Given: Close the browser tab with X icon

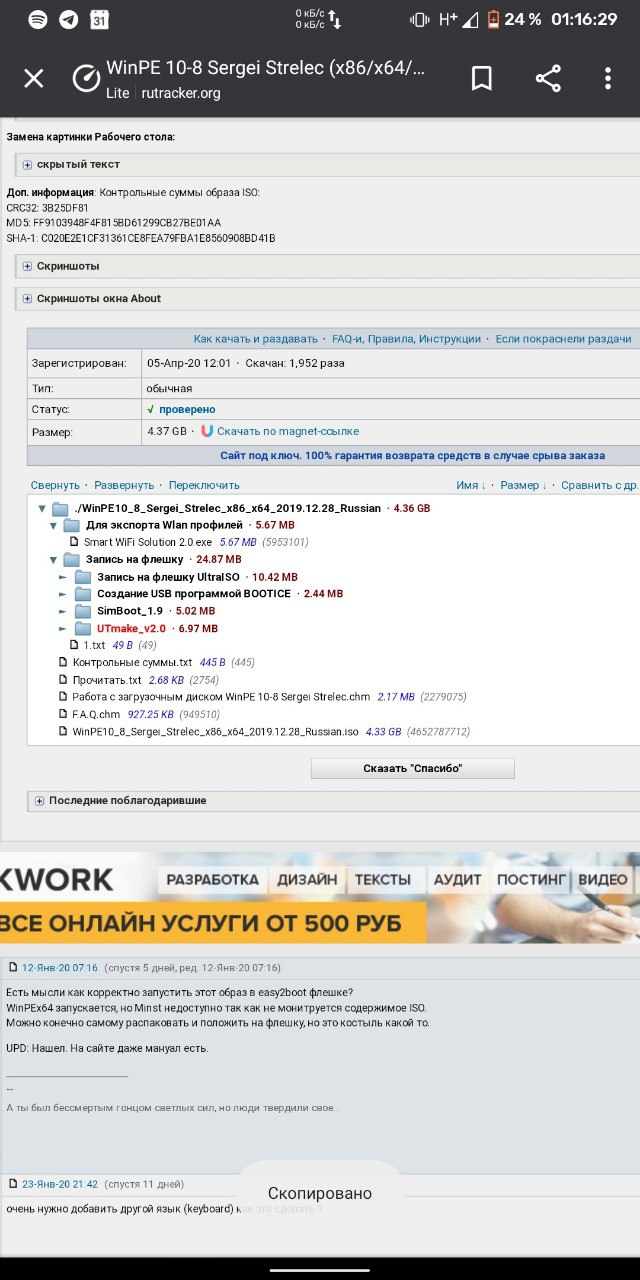Looking at the screenshot, I should click(34, 79).
